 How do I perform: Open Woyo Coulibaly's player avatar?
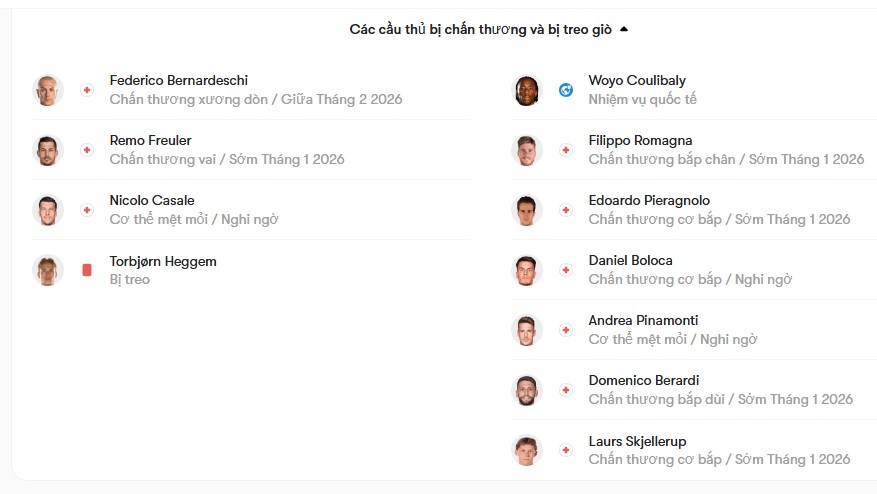tap(527, 90)
